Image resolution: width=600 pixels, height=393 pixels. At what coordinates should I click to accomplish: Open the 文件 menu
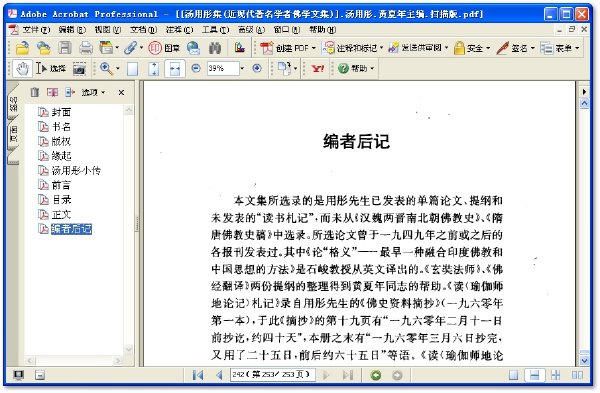click(36, 29)
